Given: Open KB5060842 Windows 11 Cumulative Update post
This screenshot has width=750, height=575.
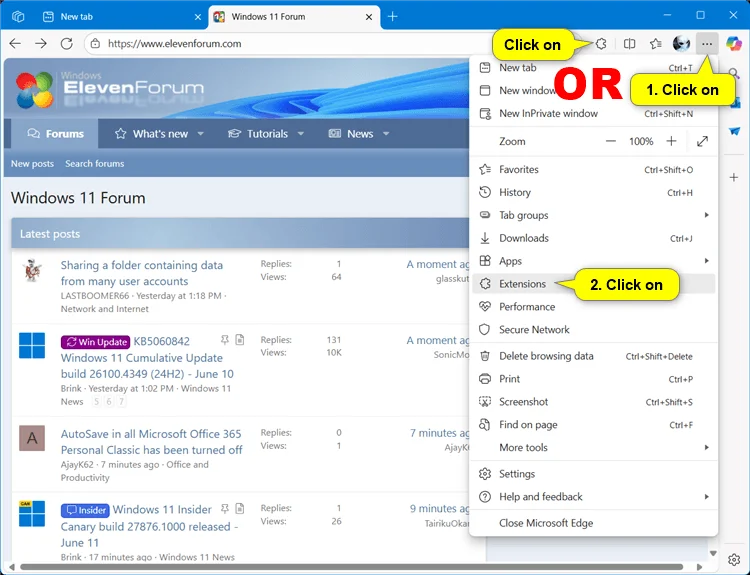Looking at the screenshot, I should point(147,358).
